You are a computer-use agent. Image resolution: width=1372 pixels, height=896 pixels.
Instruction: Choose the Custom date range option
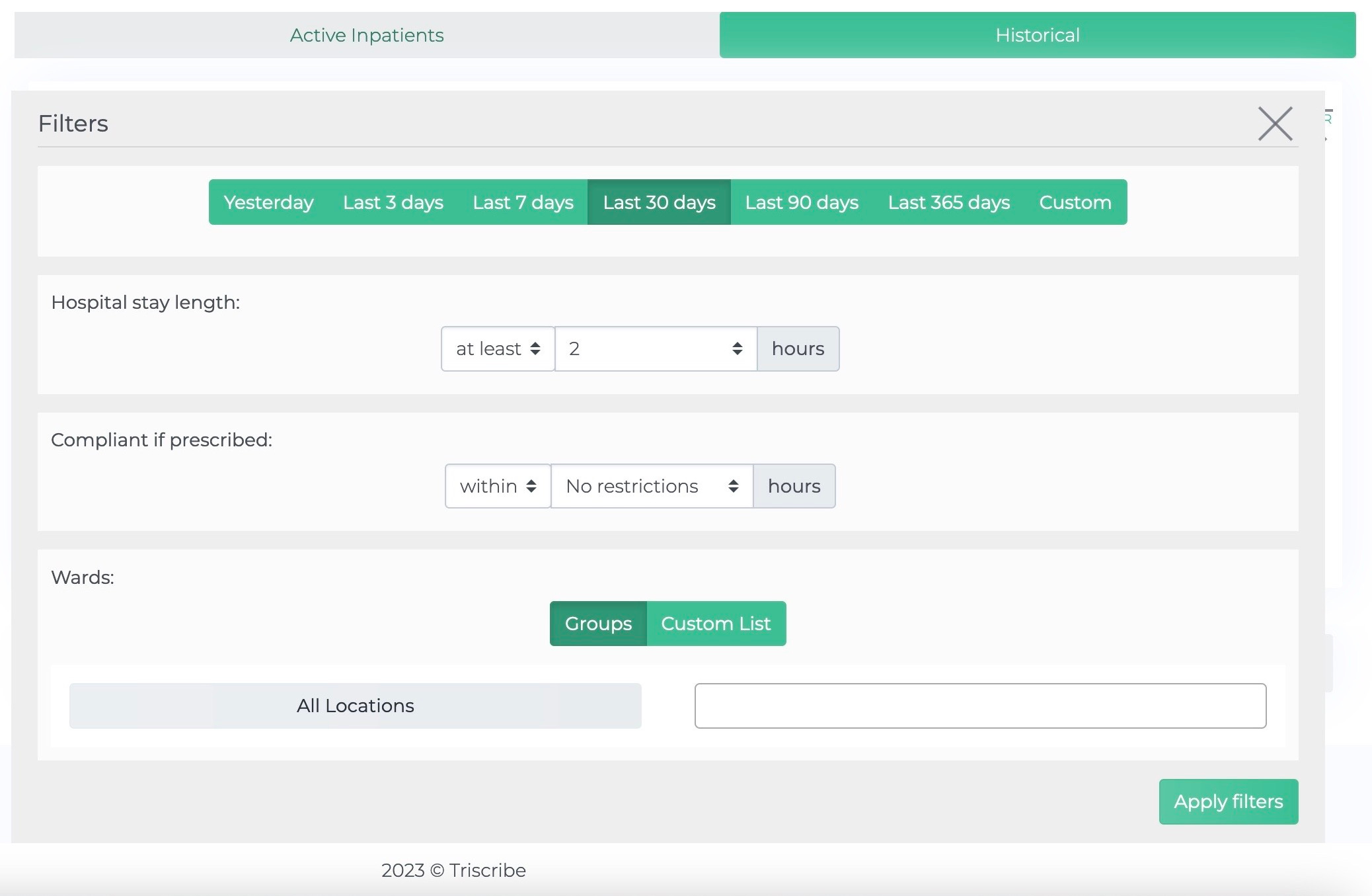1075,202
